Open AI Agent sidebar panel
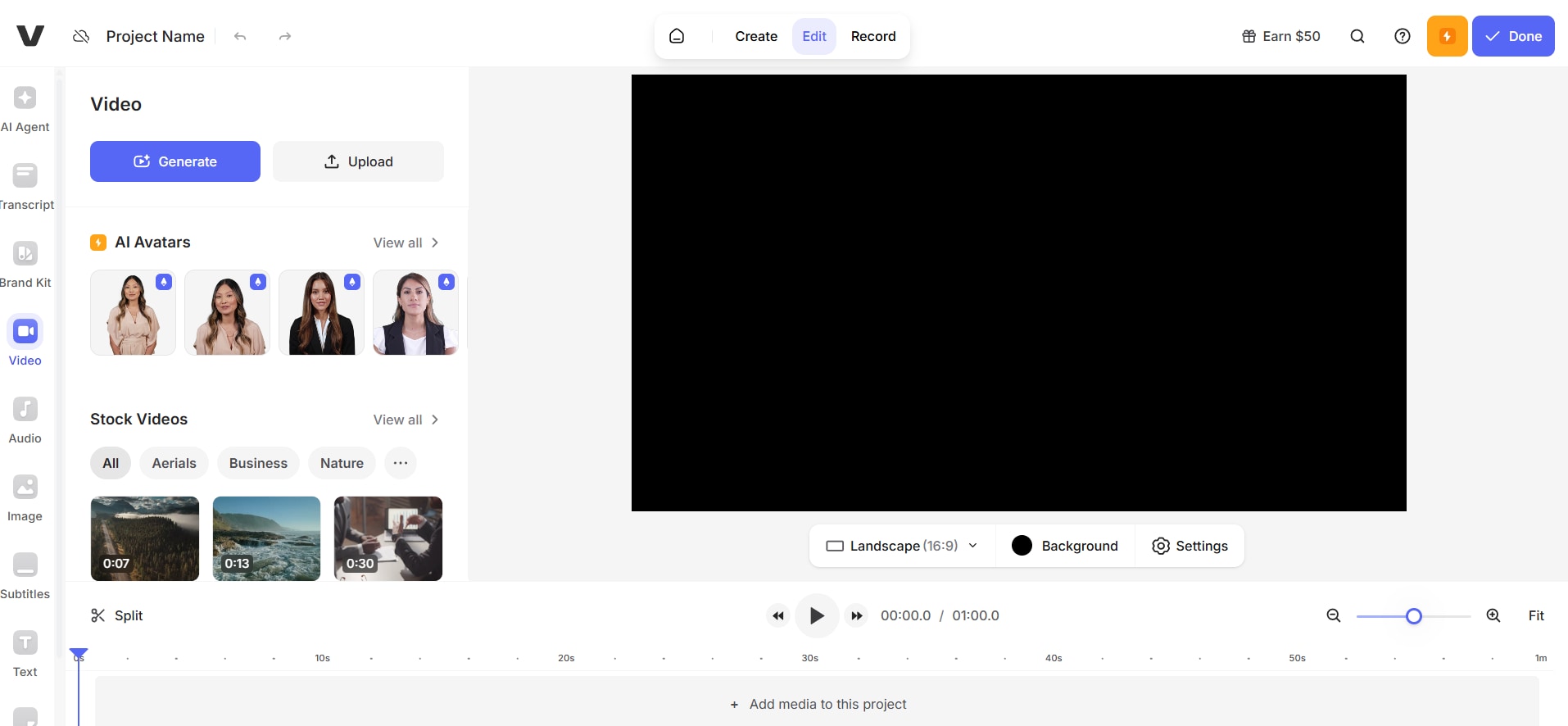The width and height of the screenshot is (1568, 726). 25,110
